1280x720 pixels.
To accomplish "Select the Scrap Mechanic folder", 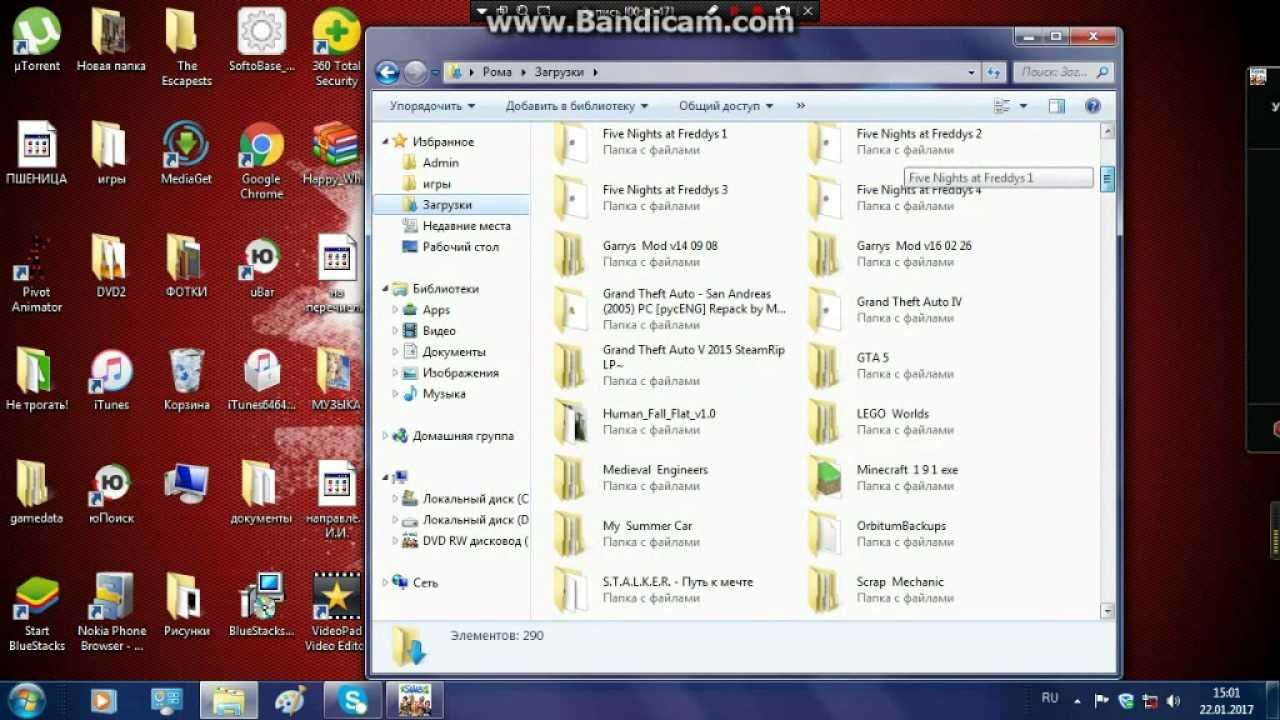I will (x=902, y=589).
